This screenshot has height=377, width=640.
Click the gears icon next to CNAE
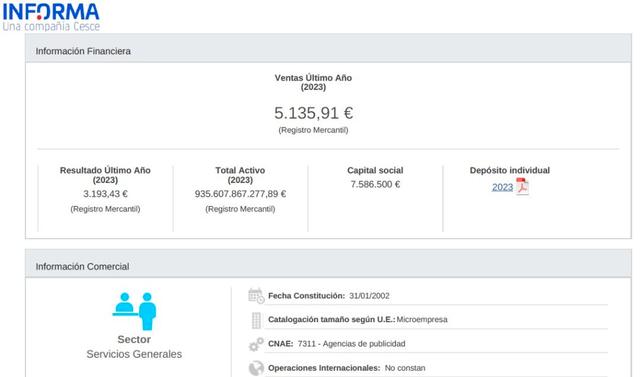pos(256,344)
